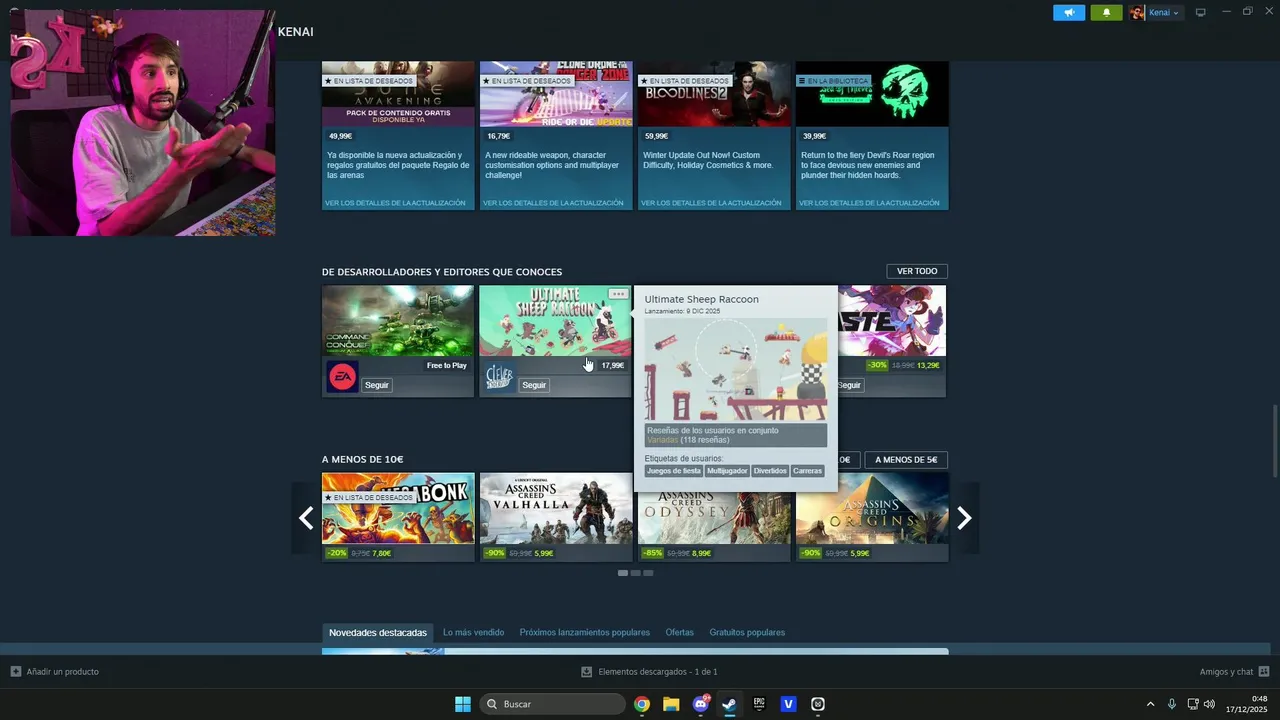Click the Divertidos tag
Viewport: 1280px width, 720px height.
[770, 471]
